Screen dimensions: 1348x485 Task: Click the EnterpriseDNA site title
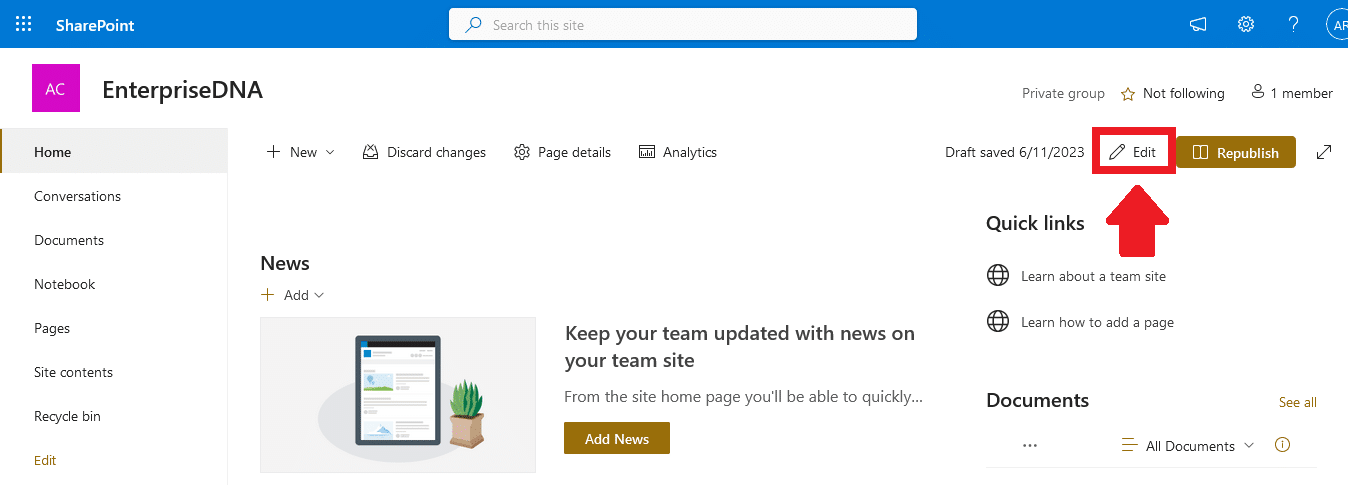coord(182,90)
